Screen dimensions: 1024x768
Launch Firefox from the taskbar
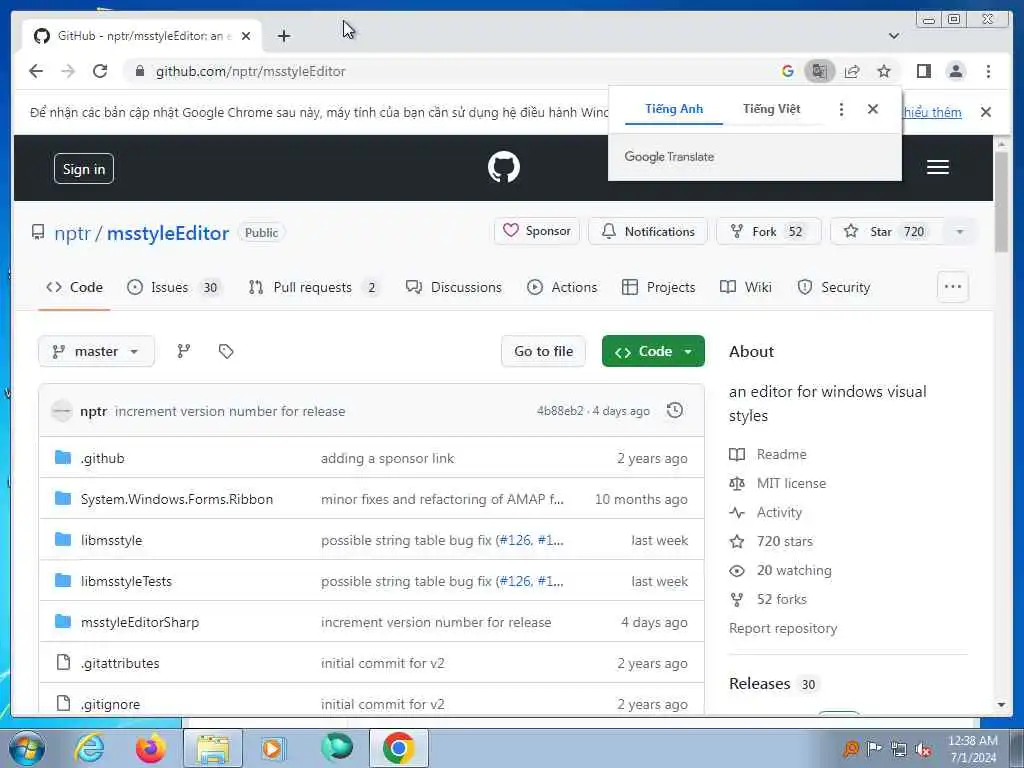151,748
